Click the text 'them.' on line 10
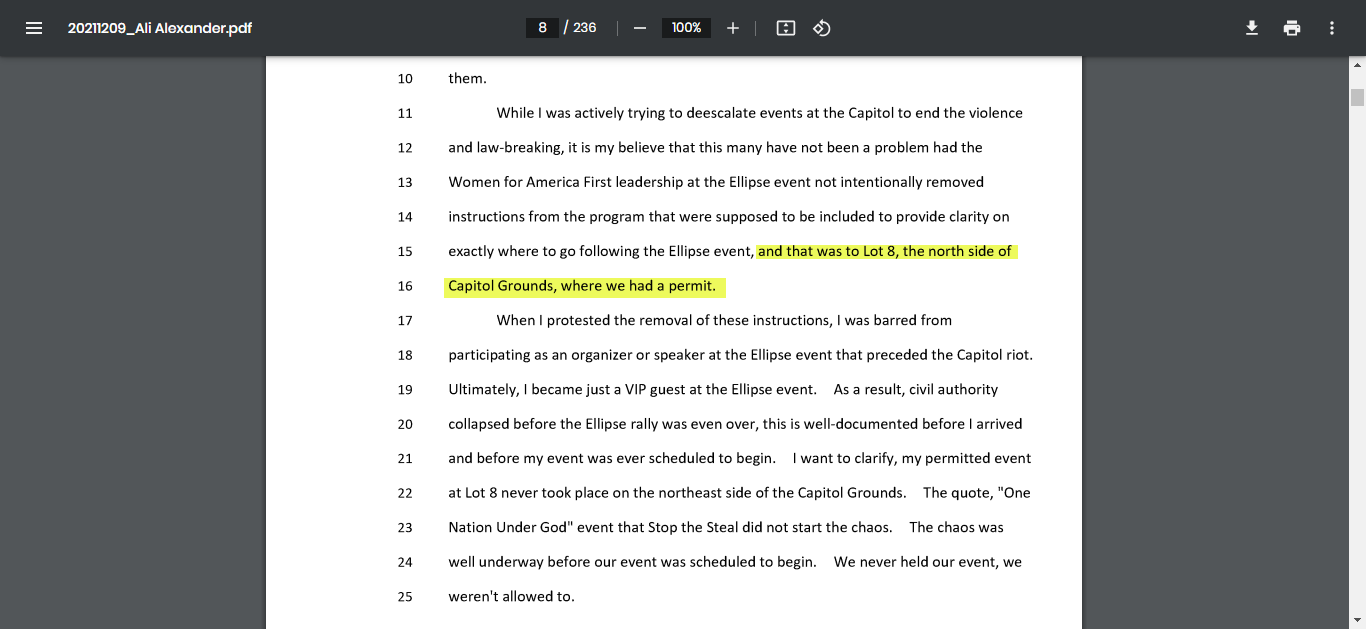Viewport: 1366px width, 629px height. click(467, 78)
